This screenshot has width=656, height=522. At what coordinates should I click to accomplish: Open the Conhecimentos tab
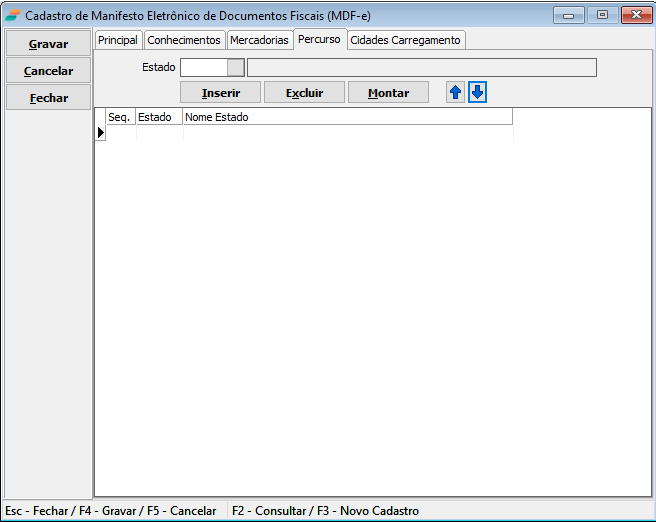tap(184, 40)
